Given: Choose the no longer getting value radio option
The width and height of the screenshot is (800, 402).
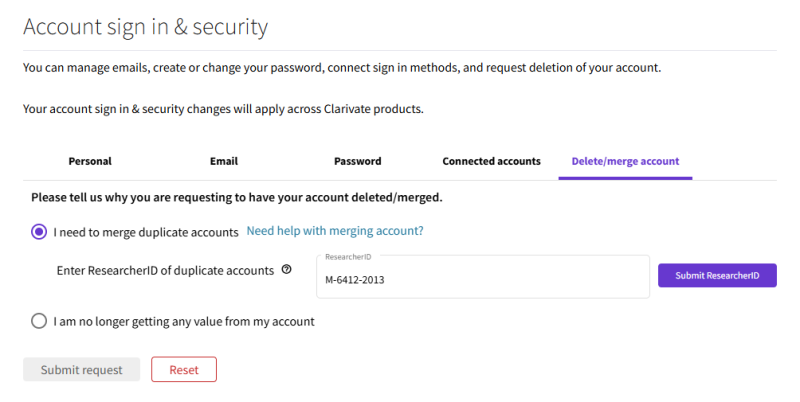Looking at the screenshot, I should pos(39,321).
